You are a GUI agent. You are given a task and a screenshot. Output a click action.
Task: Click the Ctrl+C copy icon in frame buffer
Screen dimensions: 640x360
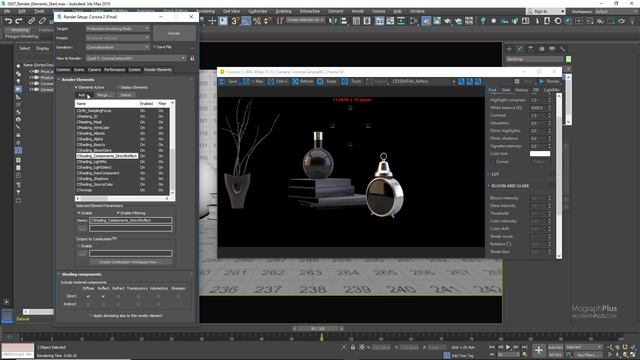coord(271,82)
